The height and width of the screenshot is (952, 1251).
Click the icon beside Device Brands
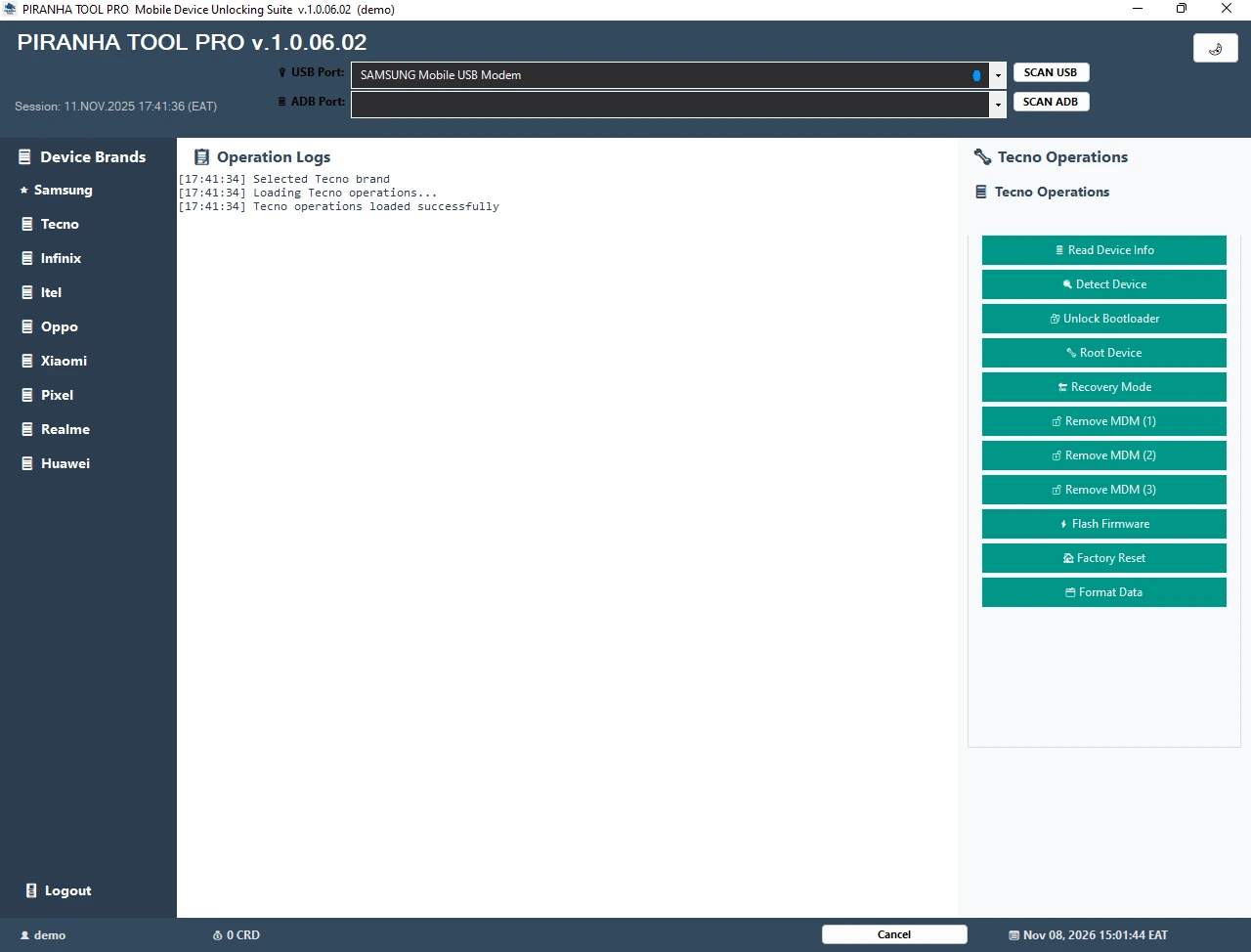25,156
